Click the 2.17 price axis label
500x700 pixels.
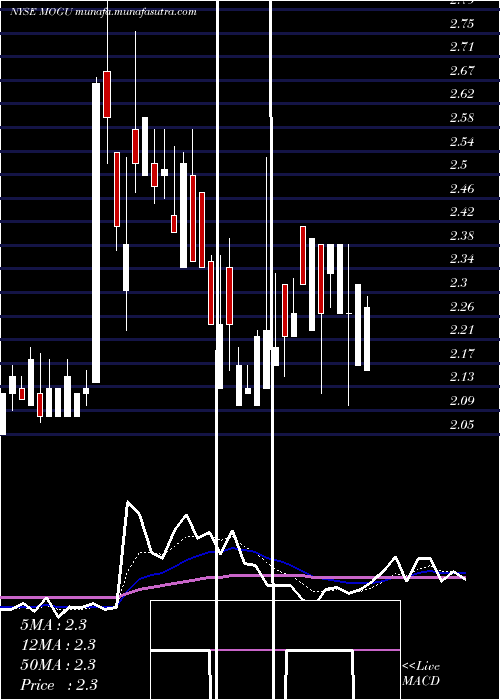pos(462,353)
